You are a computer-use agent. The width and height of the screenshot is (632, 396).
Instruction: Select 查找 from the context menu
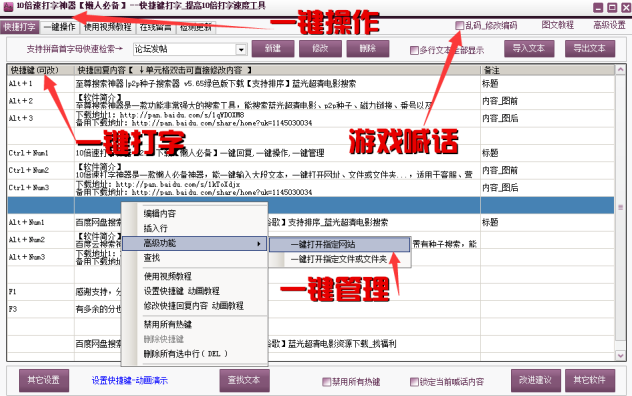click(x=152, y=258)
